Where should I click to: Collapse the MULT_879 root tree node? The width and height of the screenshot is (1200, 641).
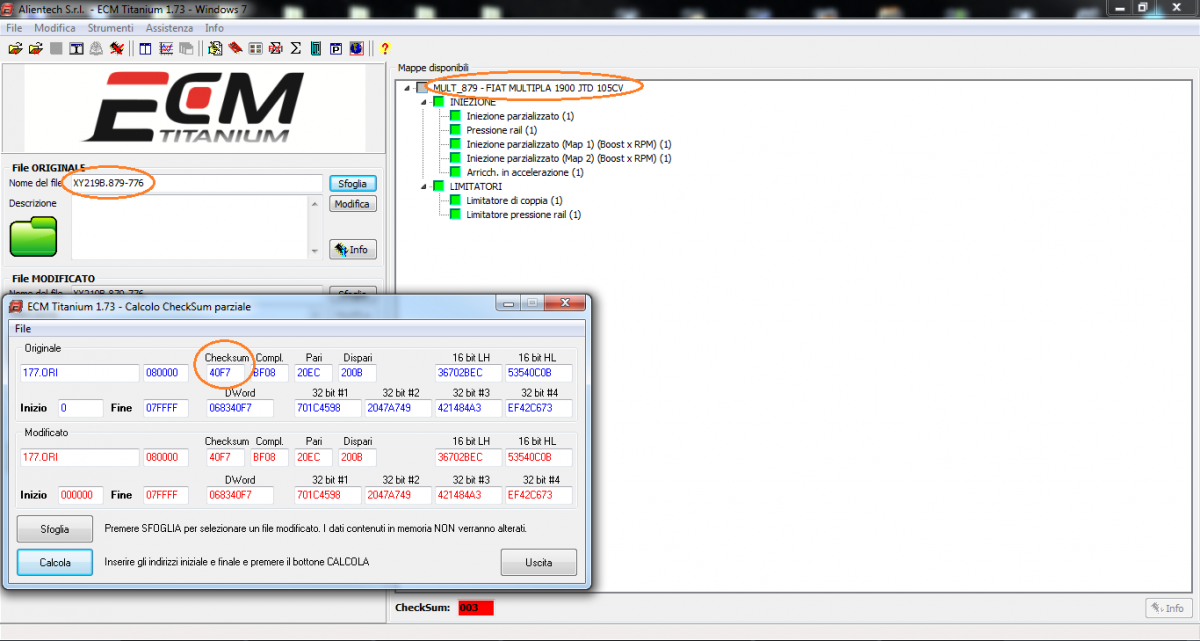(x=407, y=88)
